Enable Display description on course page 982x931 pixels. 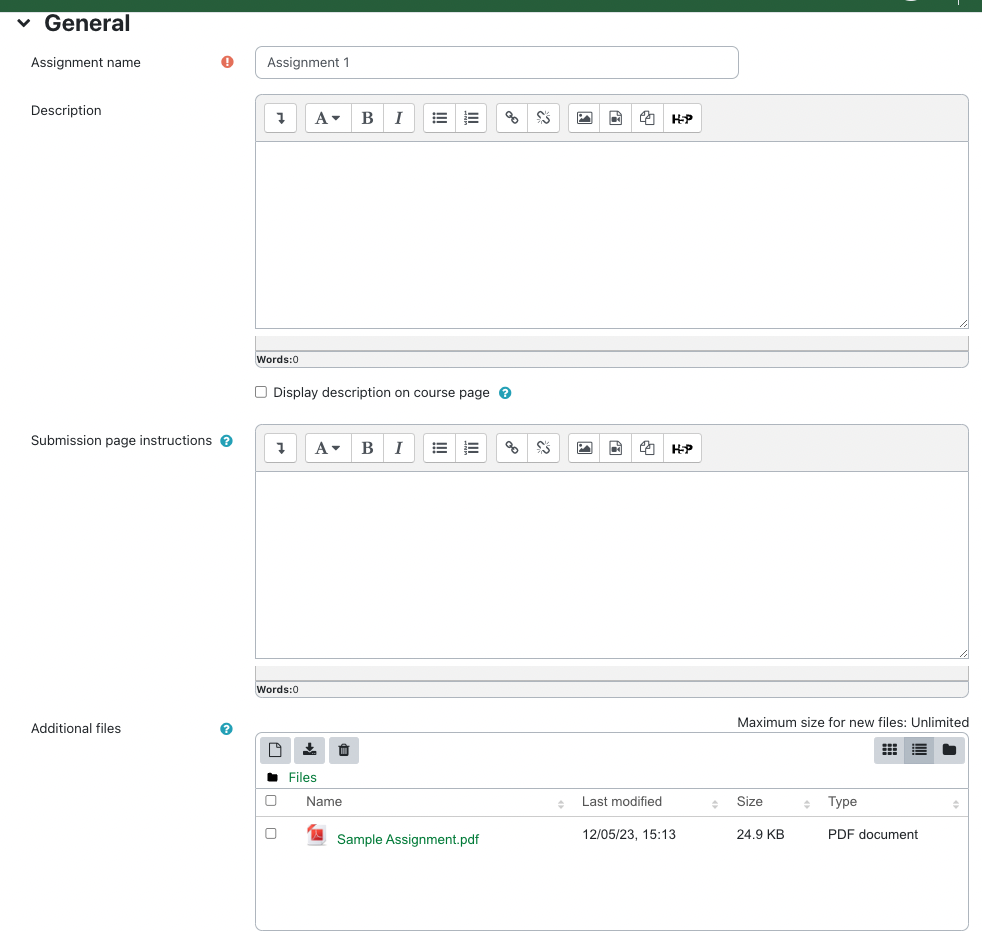(x=261, y=393)
